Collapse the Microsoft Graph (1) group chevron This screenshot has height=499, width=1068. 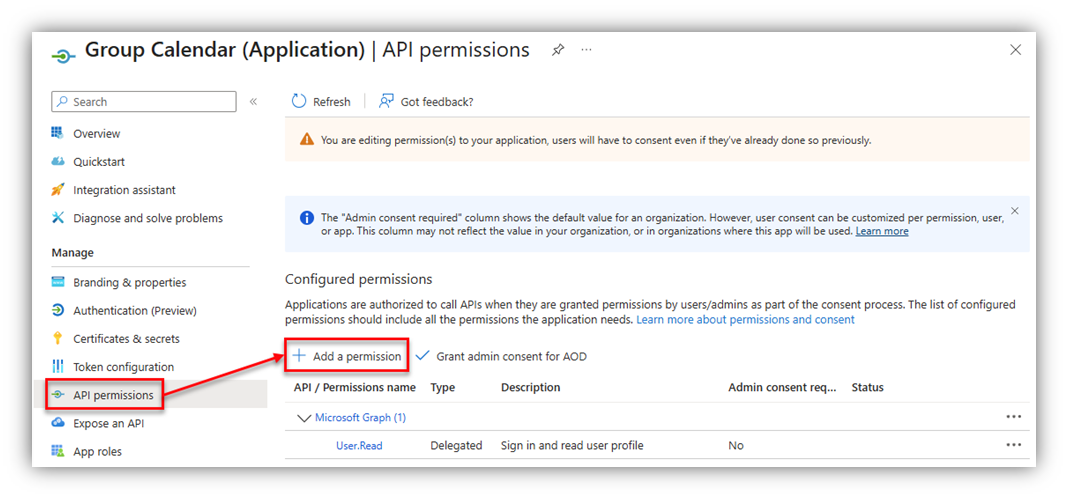point(304,418)
